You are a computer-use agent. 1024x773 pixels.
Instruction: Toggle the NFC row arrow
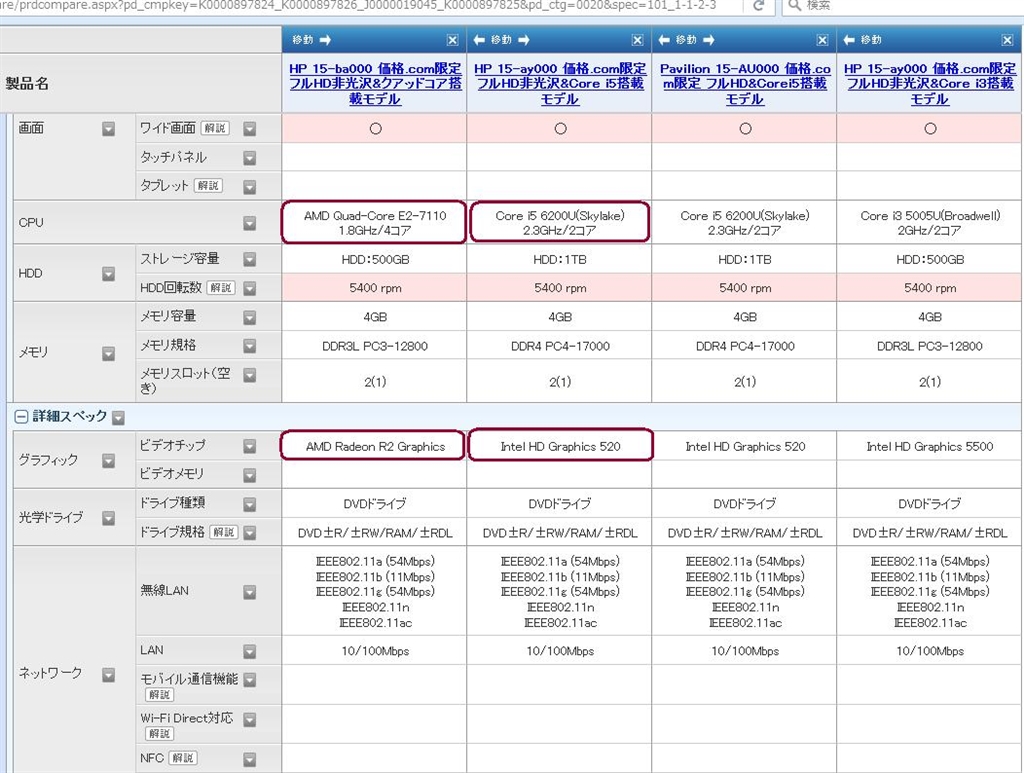pyautogui.click(x=249, y=759)
